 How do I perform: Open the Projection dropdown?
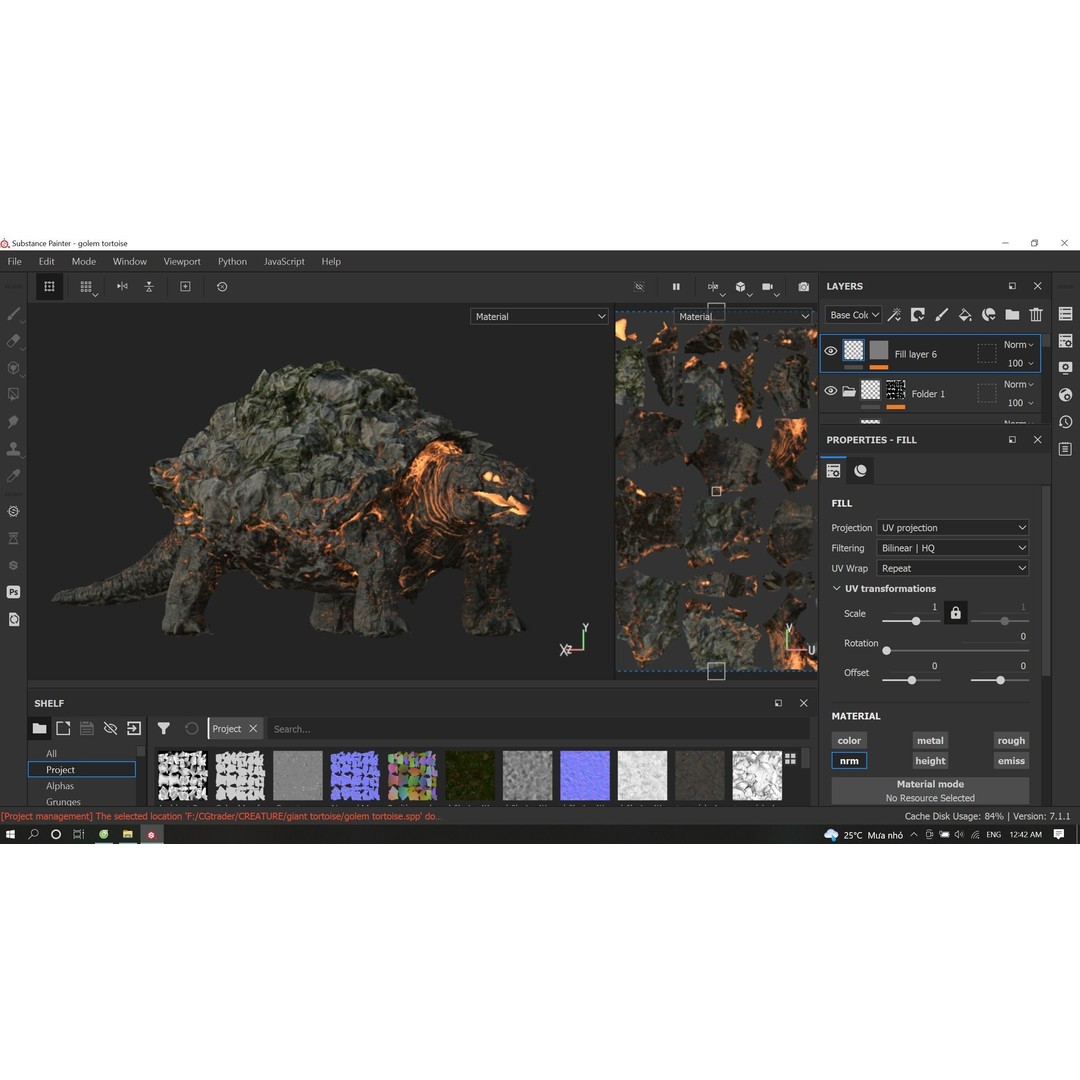pos(953,528)
